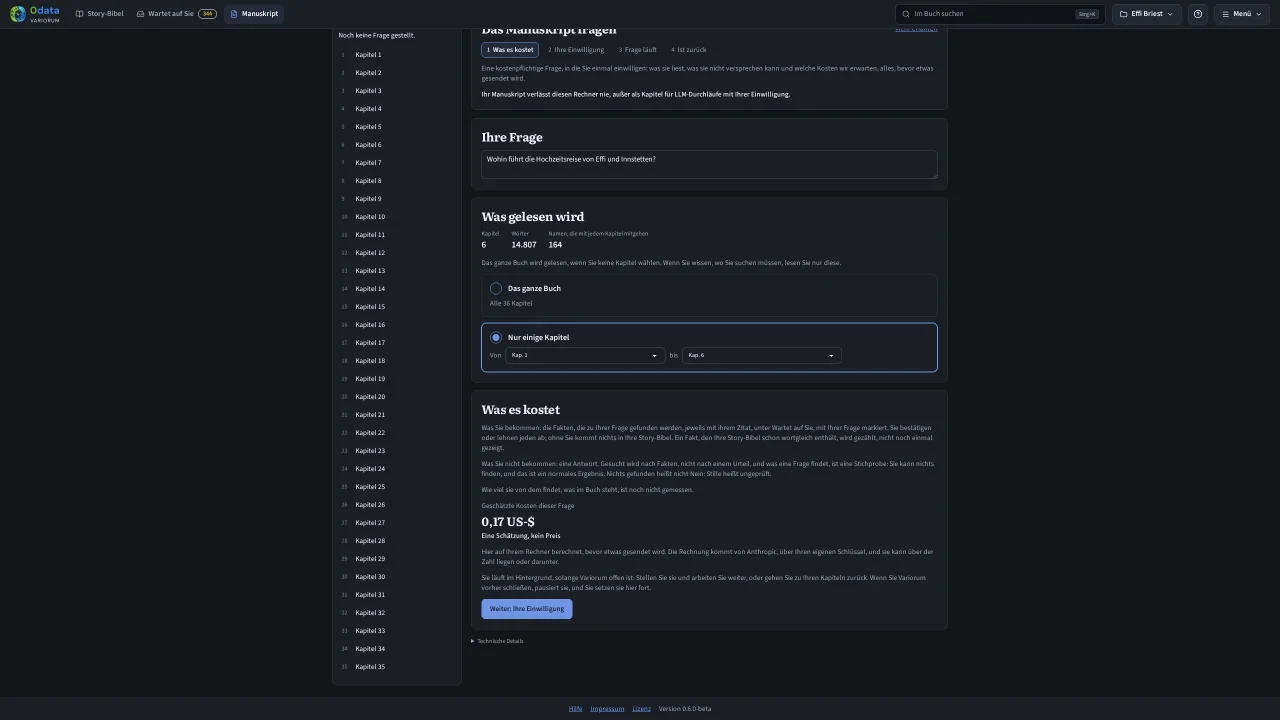Screen dimensions: 1280x720
Task: Expand the Technische Details disclosure
Action: [497, 641]
